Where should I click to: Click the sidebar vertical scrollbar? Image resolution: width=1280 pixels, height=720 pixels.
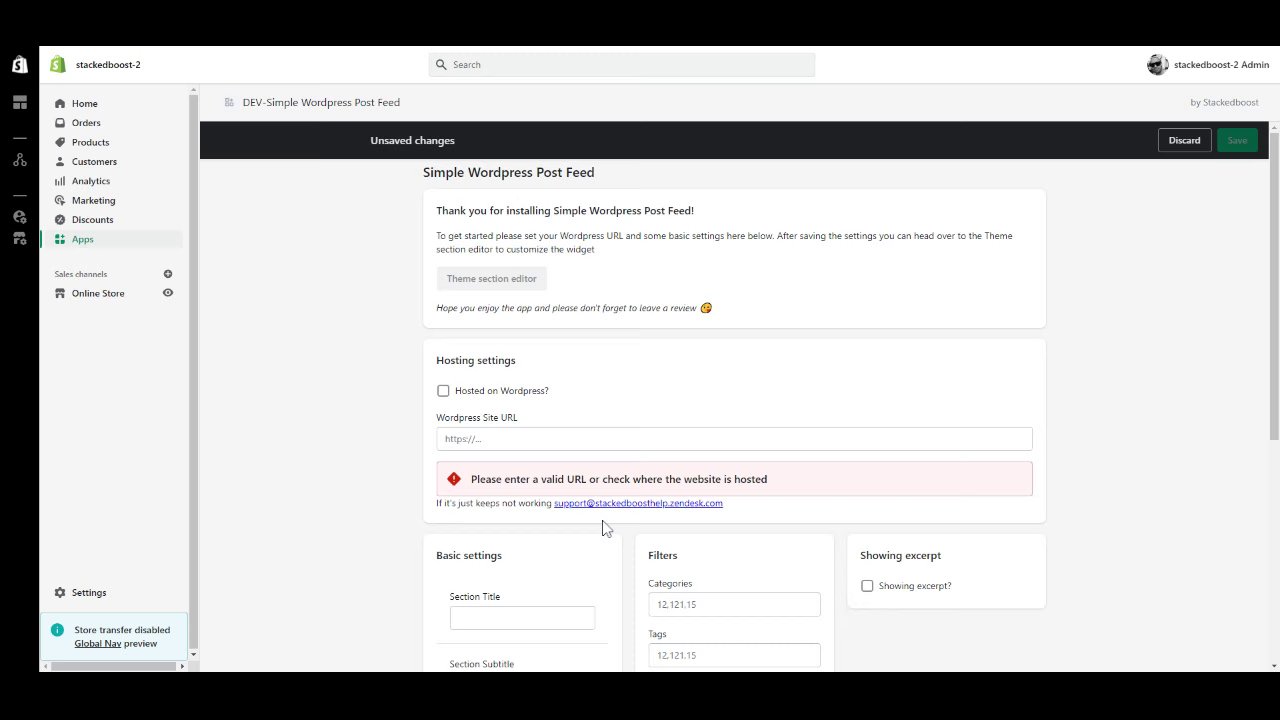[x=193, y=370]
